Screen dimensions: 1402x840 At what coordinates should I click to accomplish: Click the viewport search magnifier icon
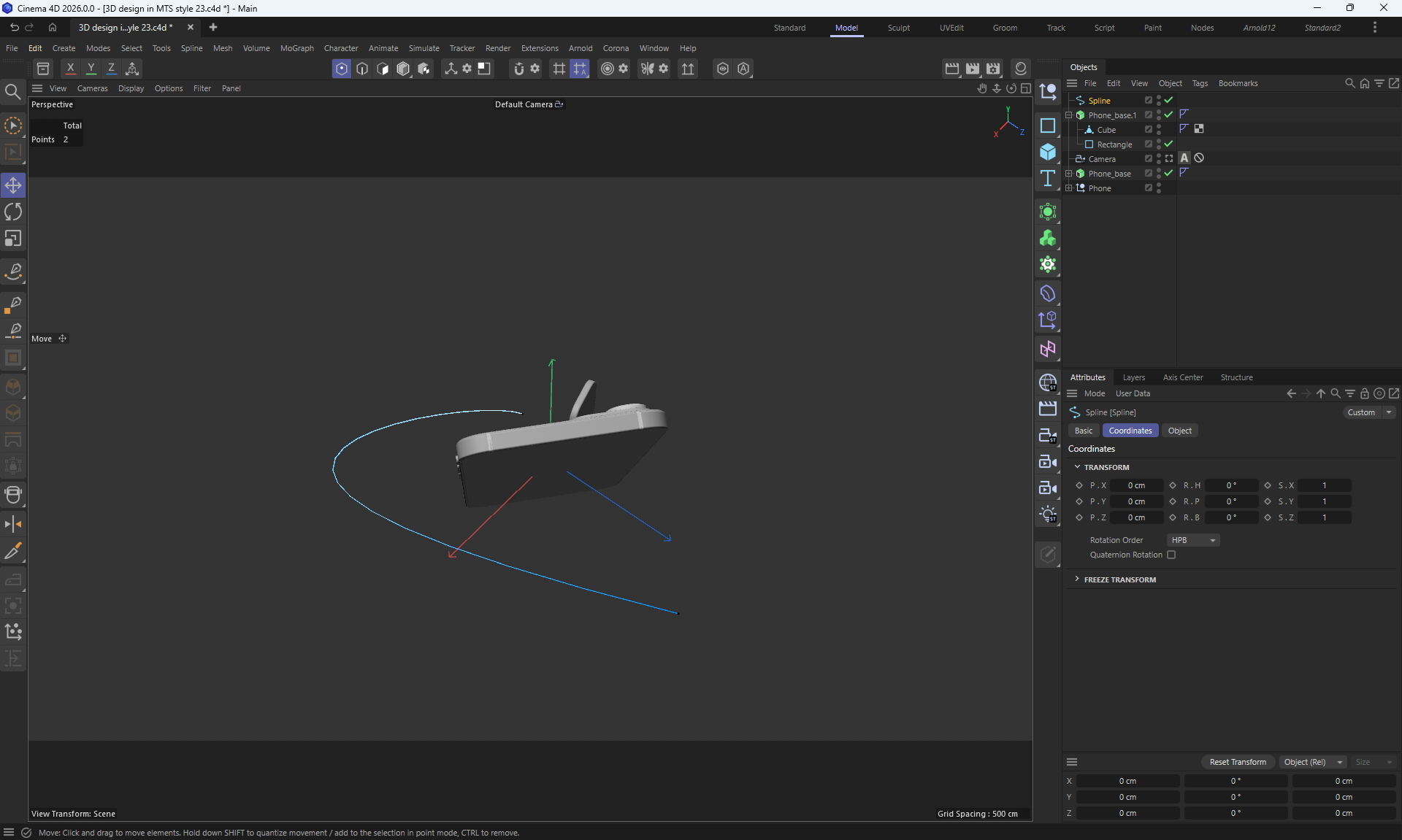point(12,92)
